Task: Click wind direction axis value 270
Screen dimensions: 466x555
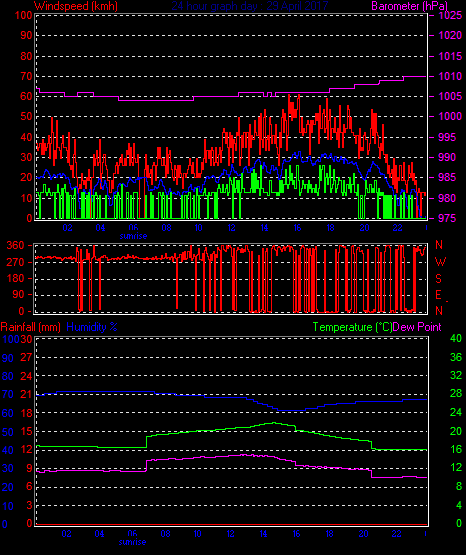Action: [x=15, y=262]
